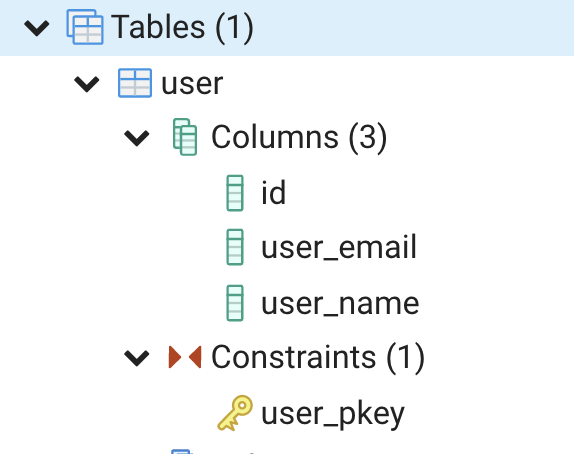Click the yellow primary key icon
This screenshot has width=574, height=454.
[235, 413]
